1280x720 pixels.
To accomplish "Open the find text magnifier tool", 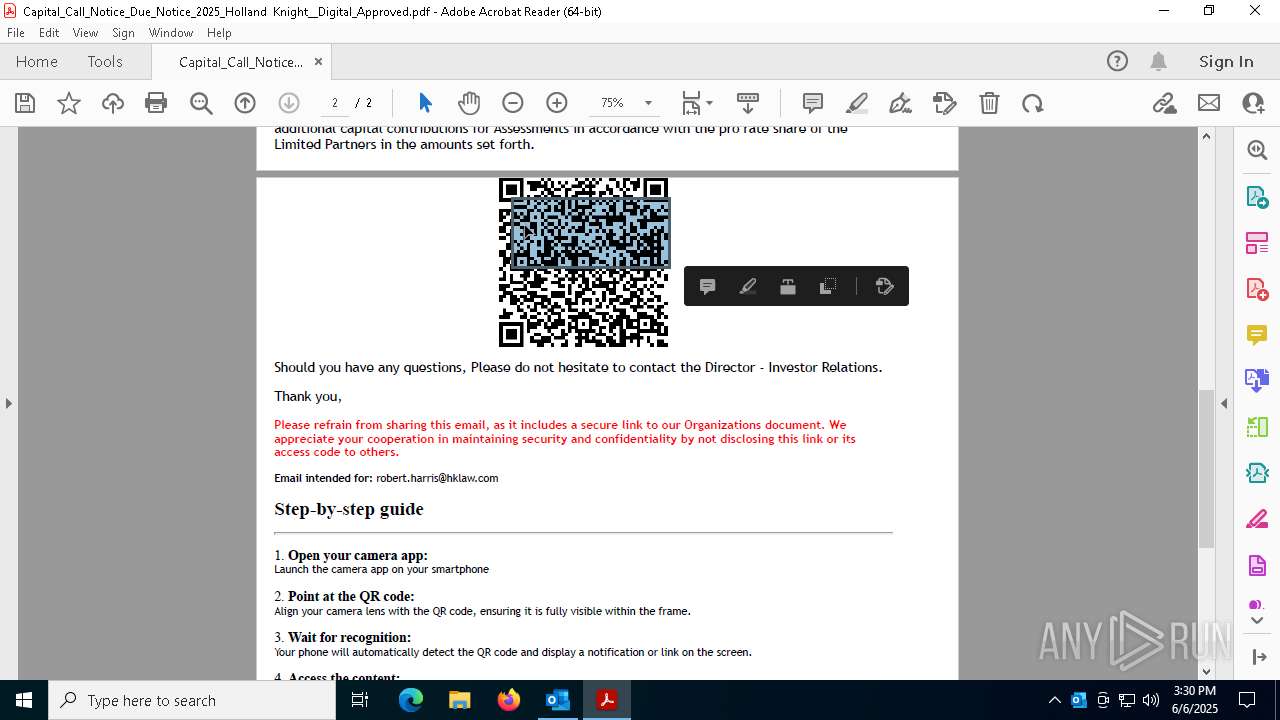I will (201, 103).
